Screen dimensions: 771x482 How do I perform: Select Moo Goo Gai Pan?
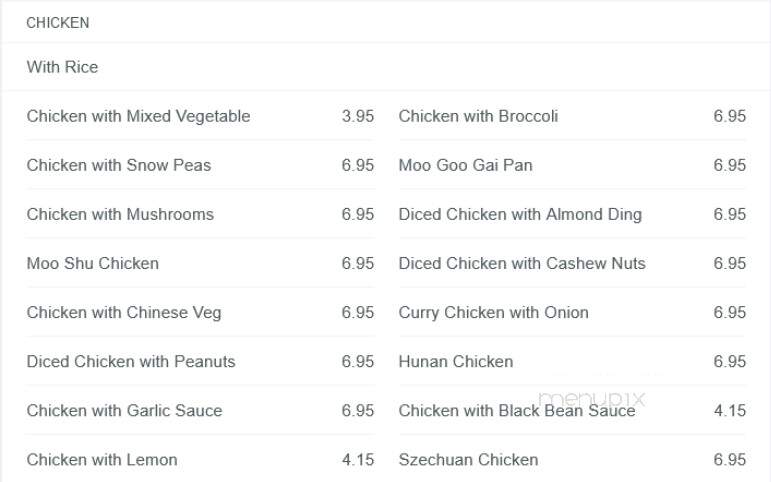coord(465,165)
